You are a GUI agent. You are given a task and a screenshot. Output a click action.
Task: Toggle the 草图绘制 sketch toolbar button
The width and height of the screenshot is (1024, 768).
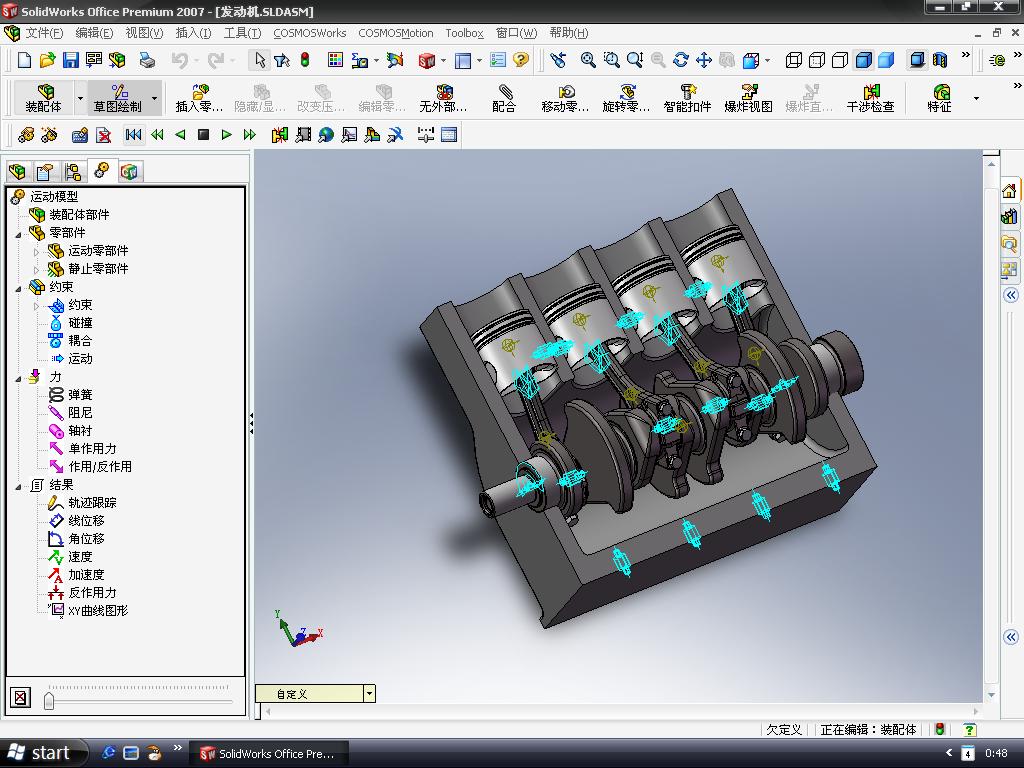point(118,98)
